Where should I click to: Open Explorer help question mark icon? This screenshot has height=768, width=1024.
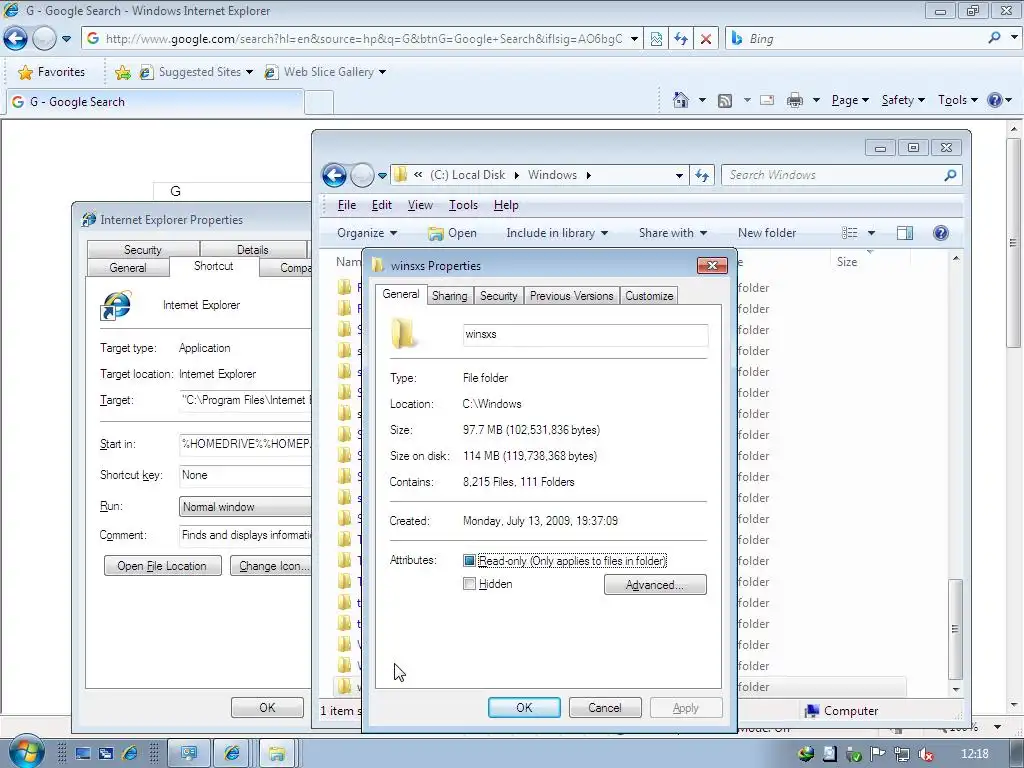tap(940, 233)
